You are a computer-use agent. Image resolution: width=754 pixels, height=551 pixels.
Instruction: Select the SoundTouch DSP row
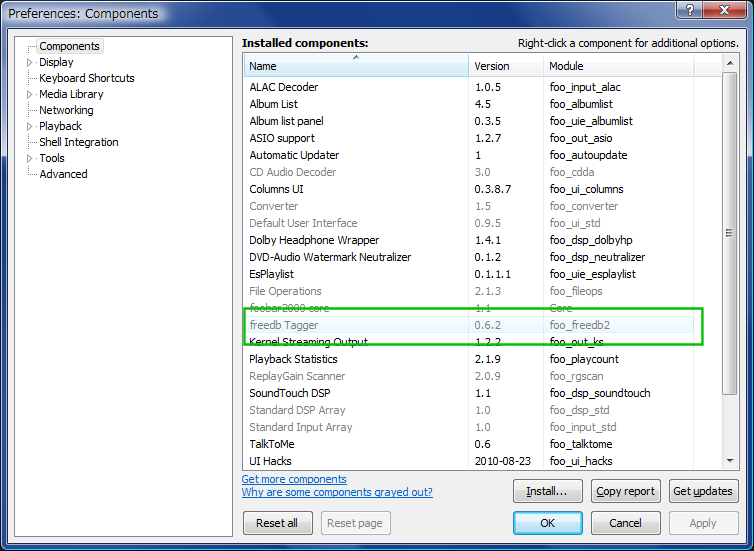(469, 393)
